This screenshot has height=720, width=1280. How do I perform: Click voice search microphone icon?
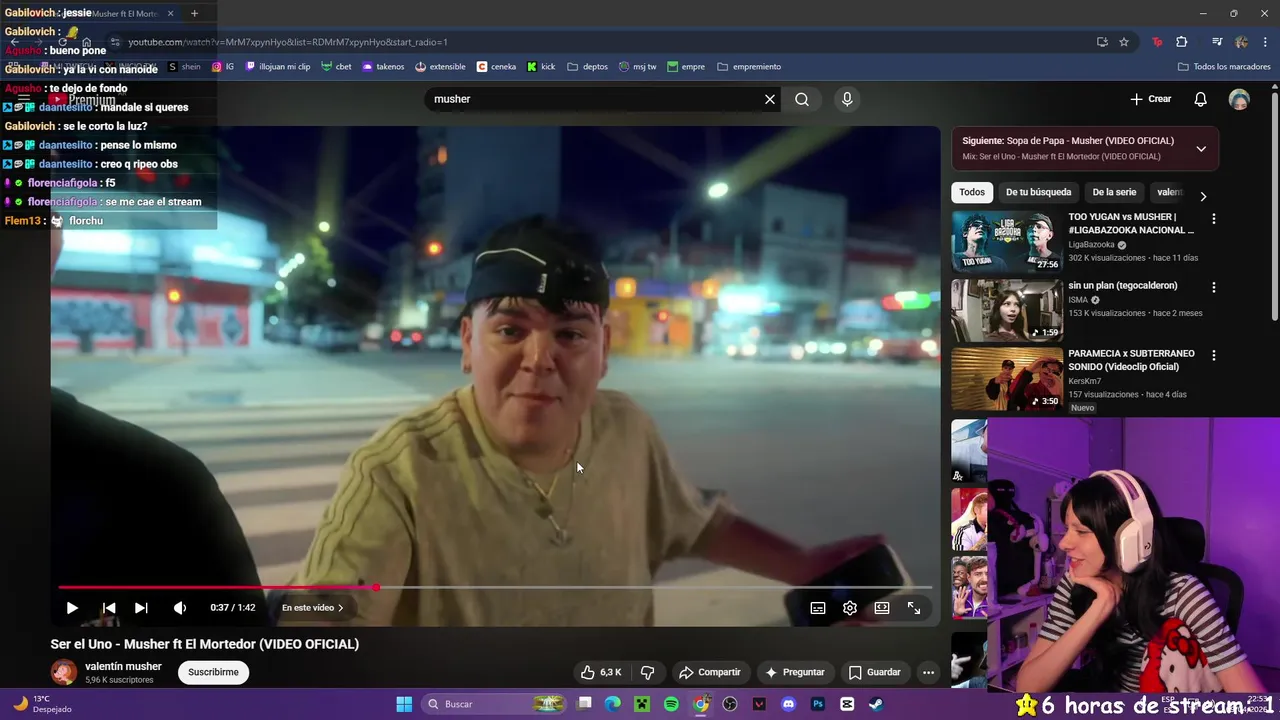tap(847, 99)
